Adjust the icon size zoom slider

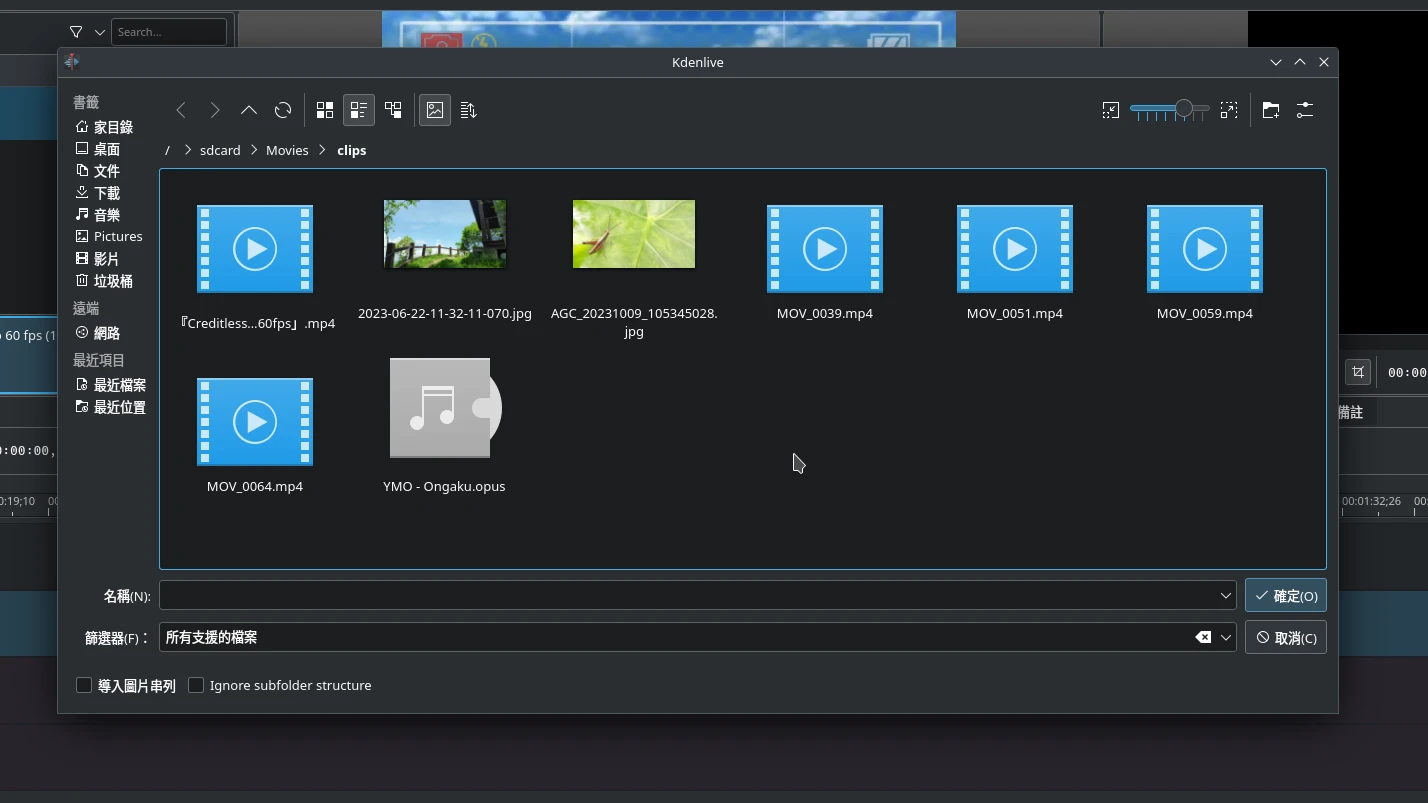pyautogui.click(x=1183, y=109)
